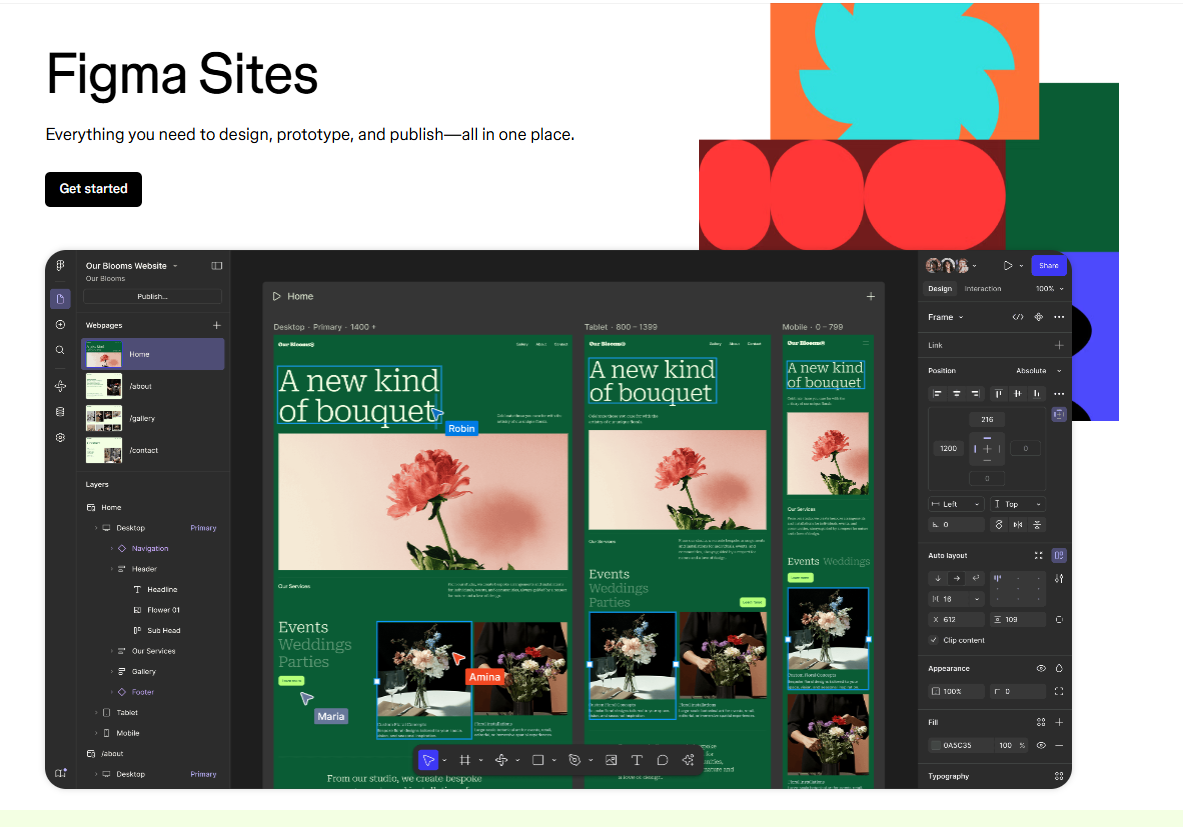Screen dimensions: 1183x827
Task: Align left using the alignment icon
Action: coord(938,393)
